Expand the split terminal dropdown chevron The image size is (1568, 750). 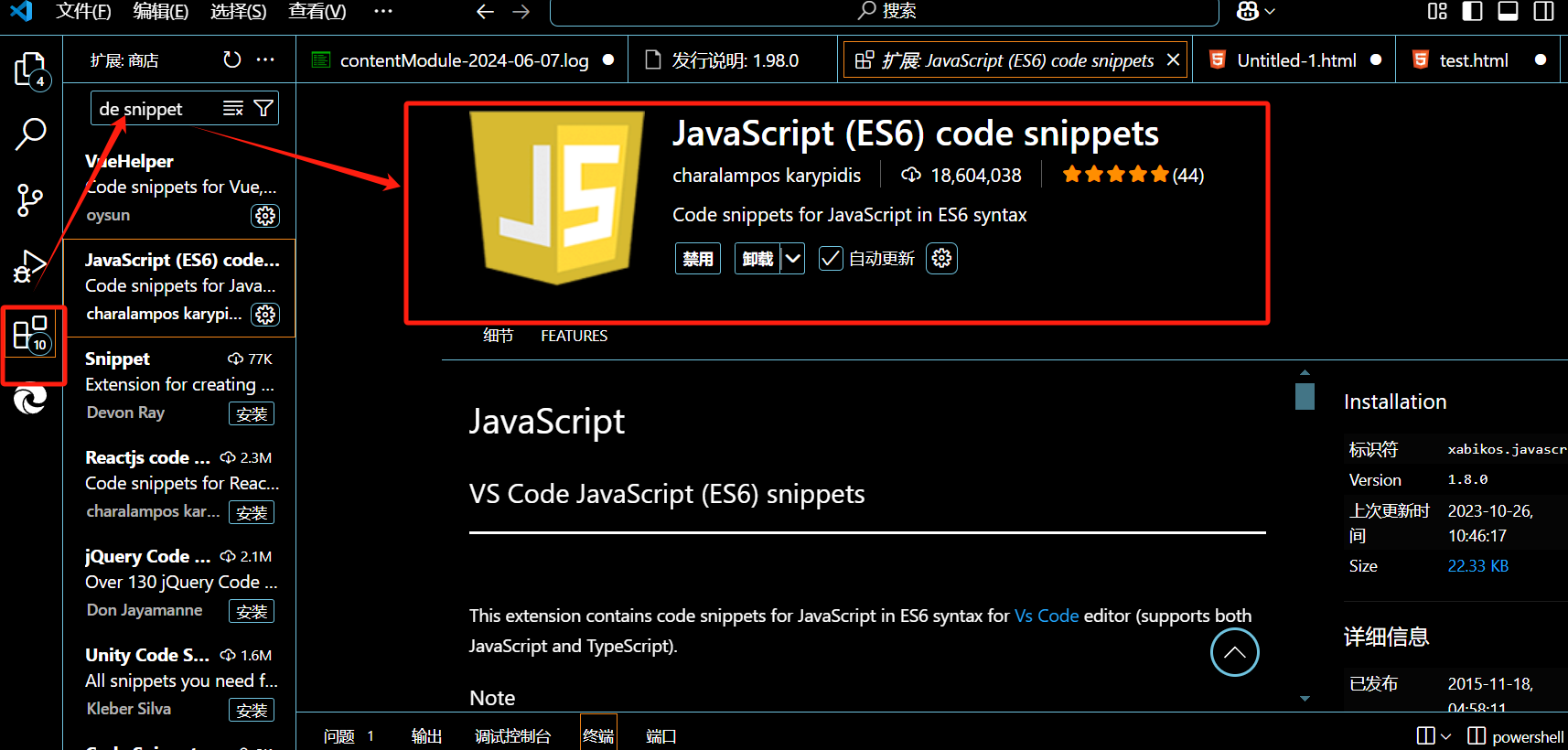tap(1445, 736)
